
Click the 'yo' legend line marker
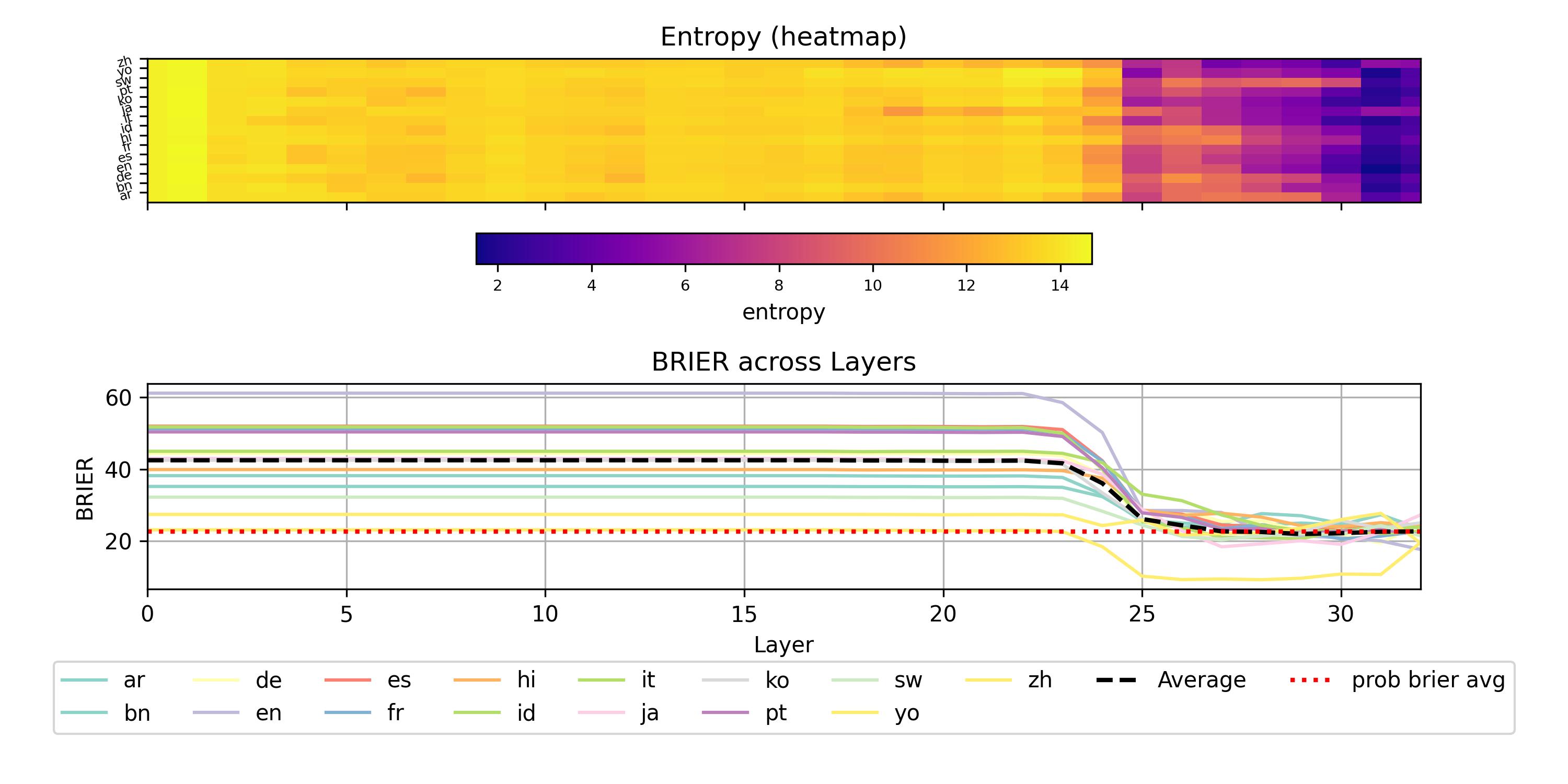tap(855, 712)
